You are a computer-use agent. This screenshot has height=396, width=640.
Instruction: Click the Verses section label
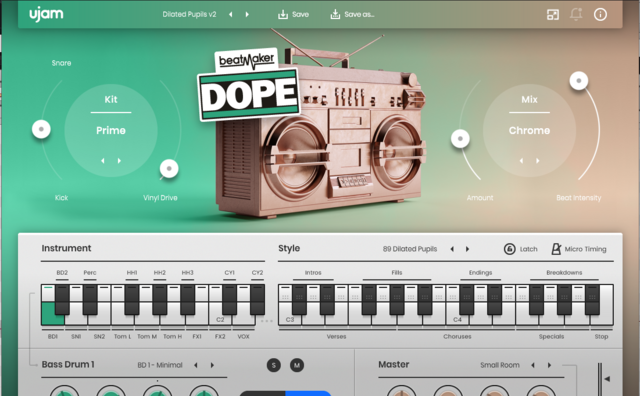click(336, 337)
